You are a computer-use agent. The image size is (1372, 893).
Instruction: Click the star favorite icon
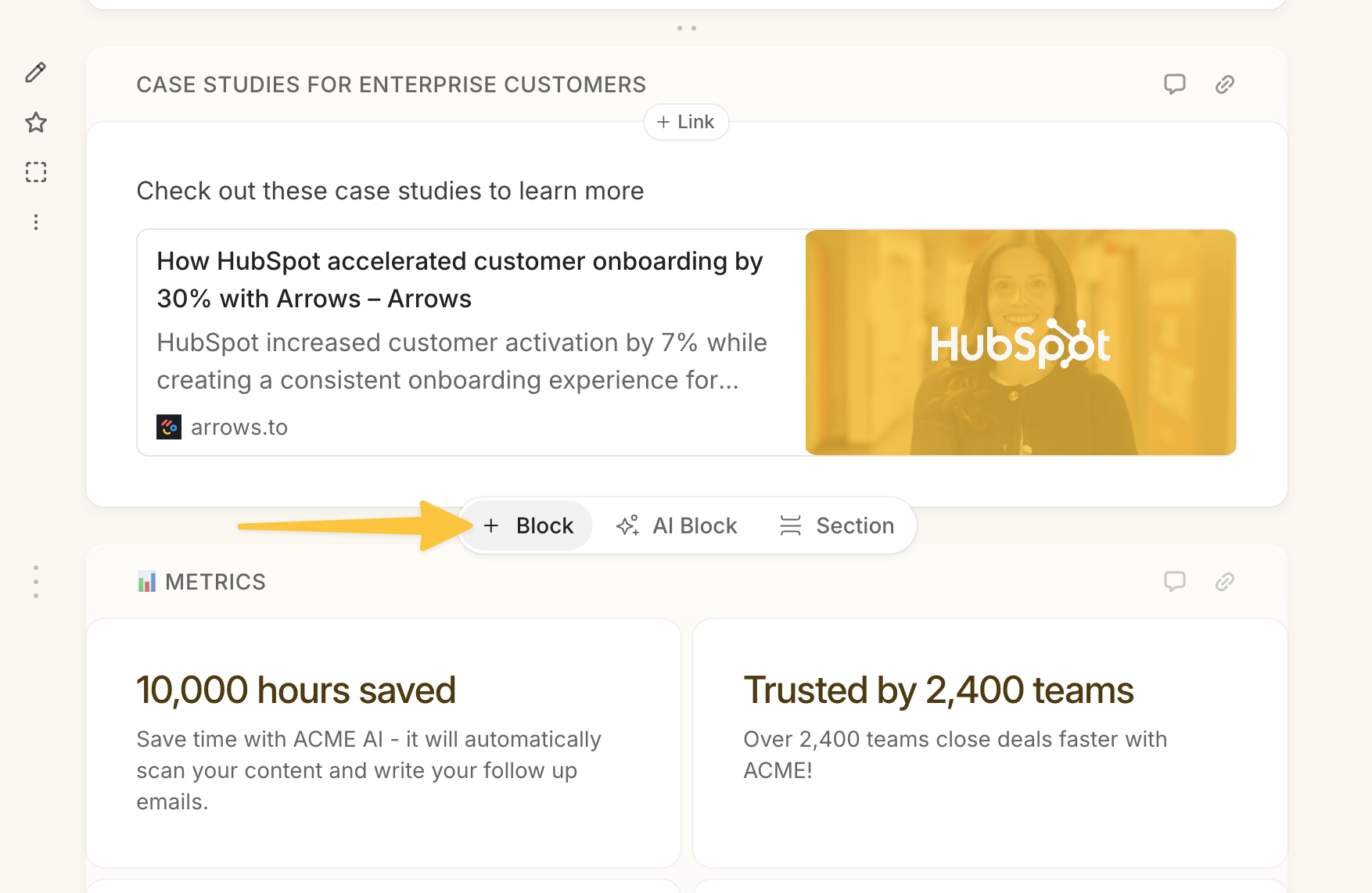pos(36,123)
